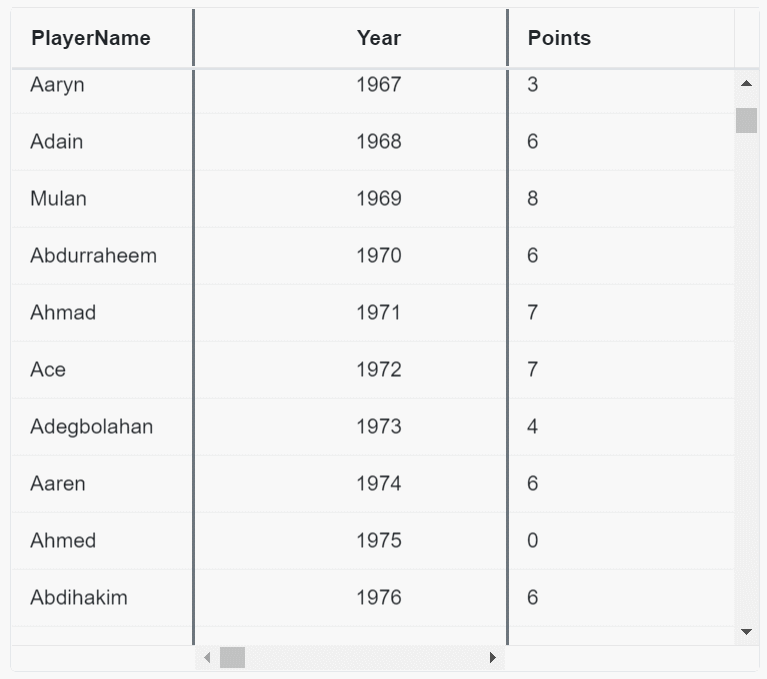The width and height of the screenshot is (767, 679).
Task: Click the year 1967 cell
Action: tap(378, 85)
